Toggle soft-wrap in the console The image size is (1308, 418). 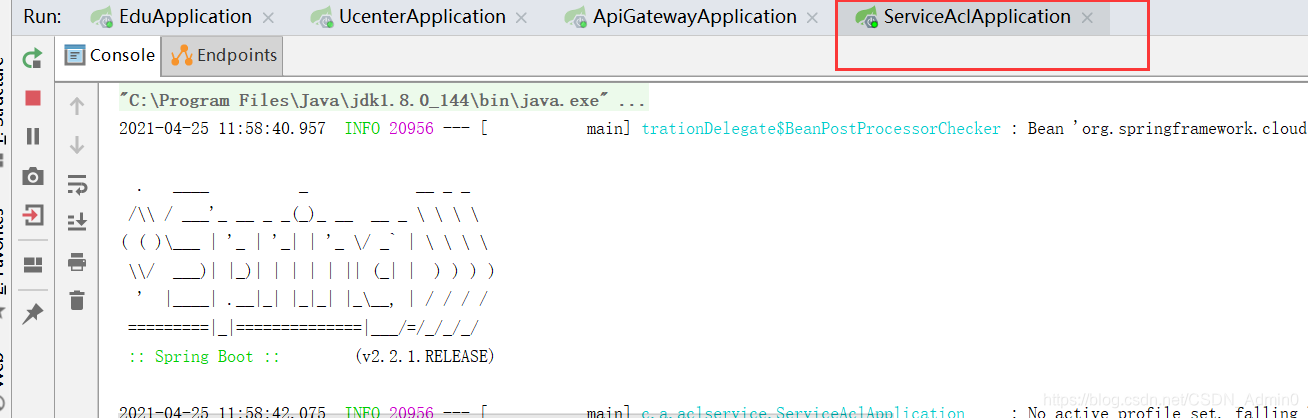tap(77, 184)
